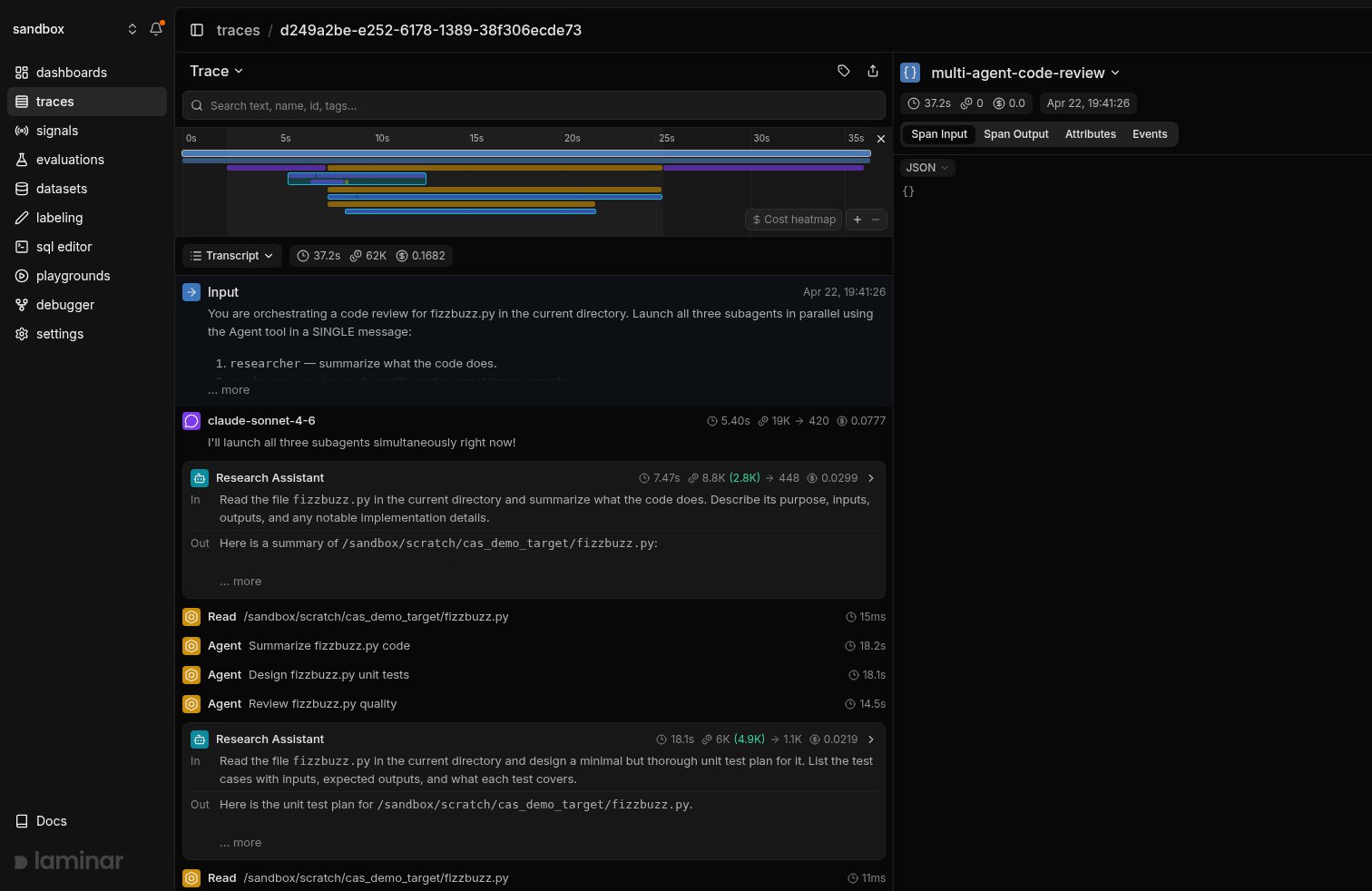Zoom in the timeline with plus
Image resolution: width=1372 pixels, height=891 pixels.
[857, 220]
